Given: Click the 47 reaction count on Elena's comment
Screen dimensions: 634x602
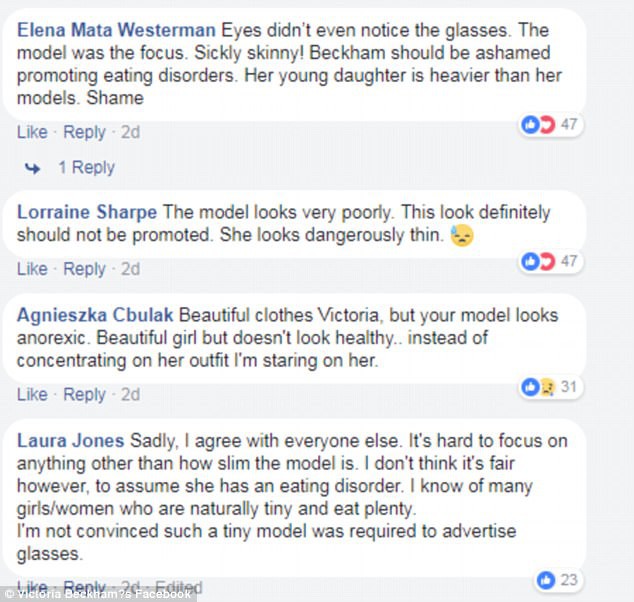Looking at the screenshot, I should tap(571, 125).
